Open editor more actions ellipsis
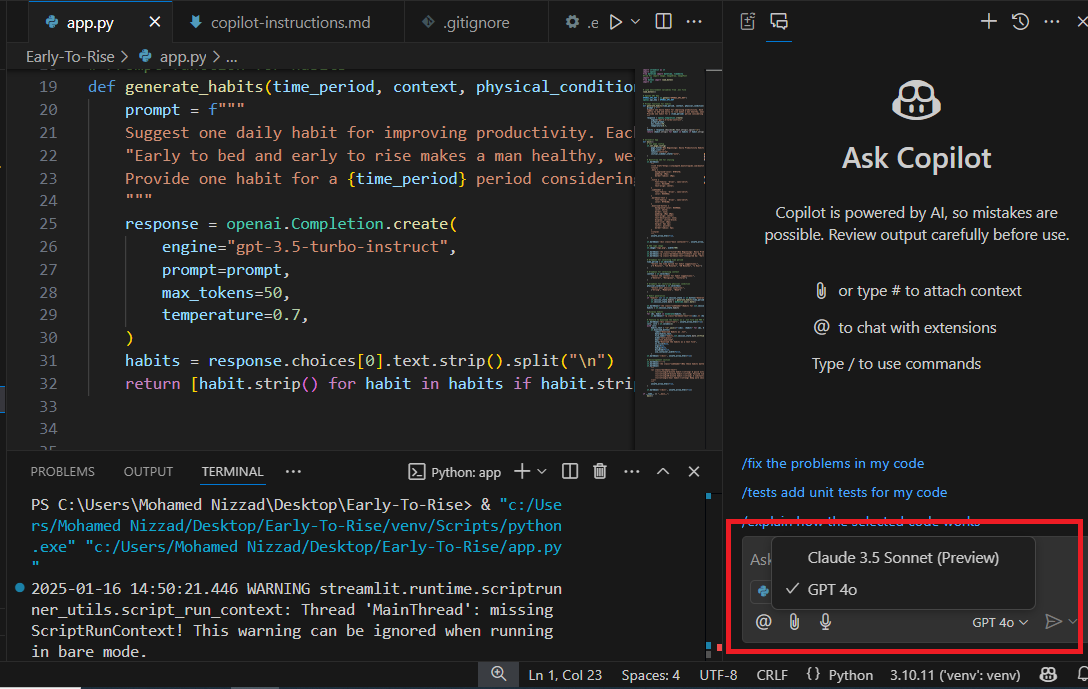This screenshot has width=1088, height=689. point(694,22)
